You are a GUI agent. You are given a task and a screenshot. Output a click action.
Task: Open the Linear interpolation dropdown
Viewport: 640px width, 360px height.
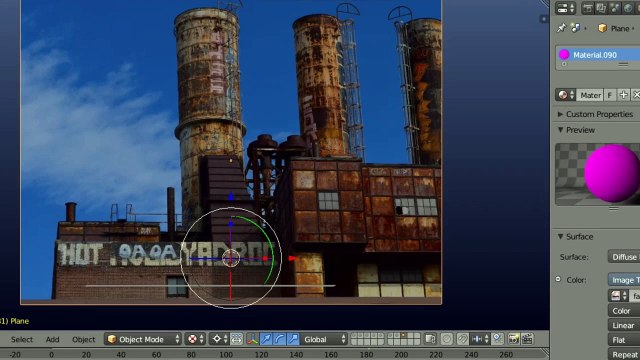[624, 325]
